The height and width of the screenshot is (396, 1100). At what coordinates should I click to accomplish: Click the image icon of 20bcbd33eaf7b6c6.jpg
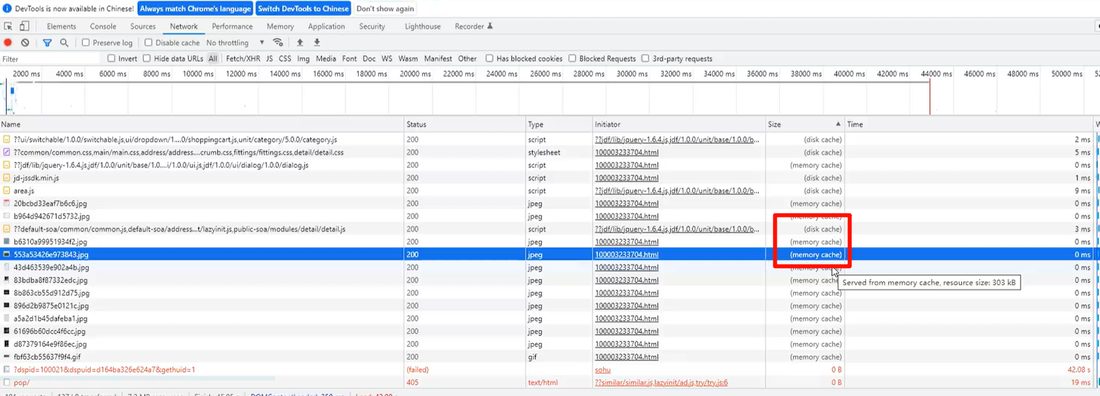point(7,204)
